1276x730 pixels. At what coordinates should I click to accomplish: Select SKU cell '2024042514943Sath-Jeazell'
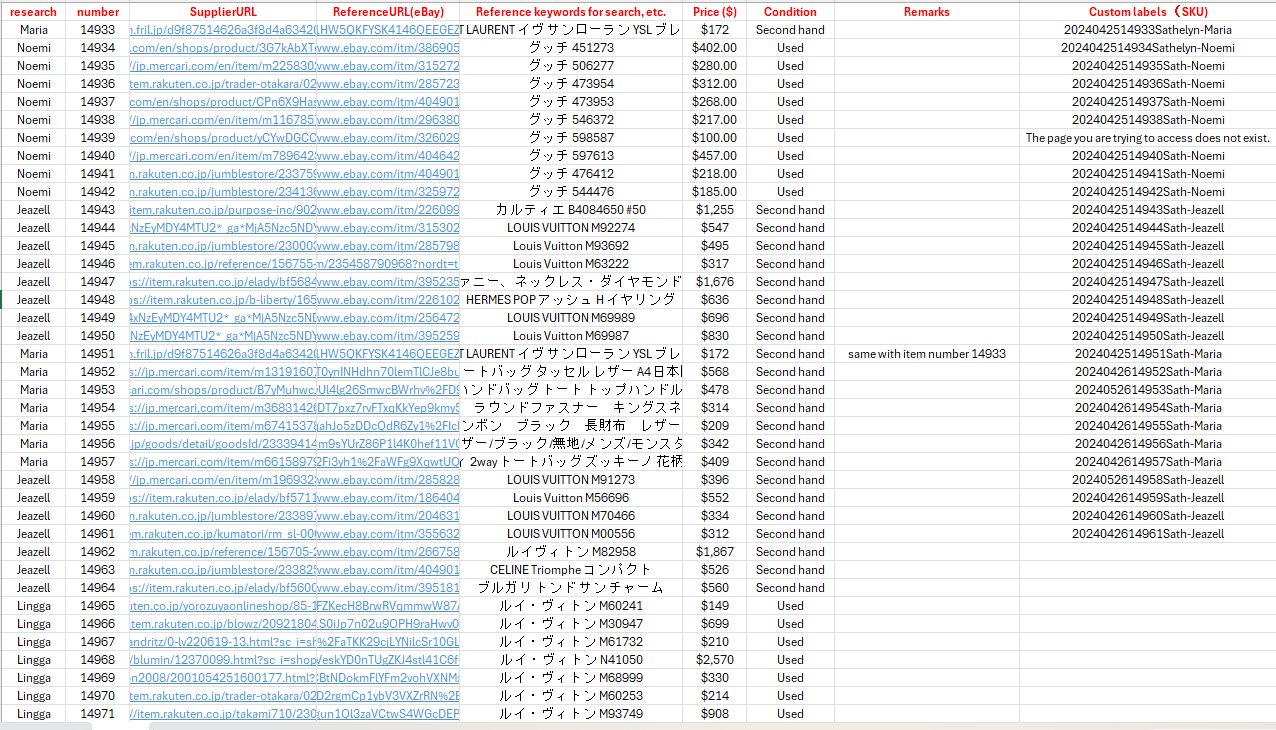coord(1148,210)
